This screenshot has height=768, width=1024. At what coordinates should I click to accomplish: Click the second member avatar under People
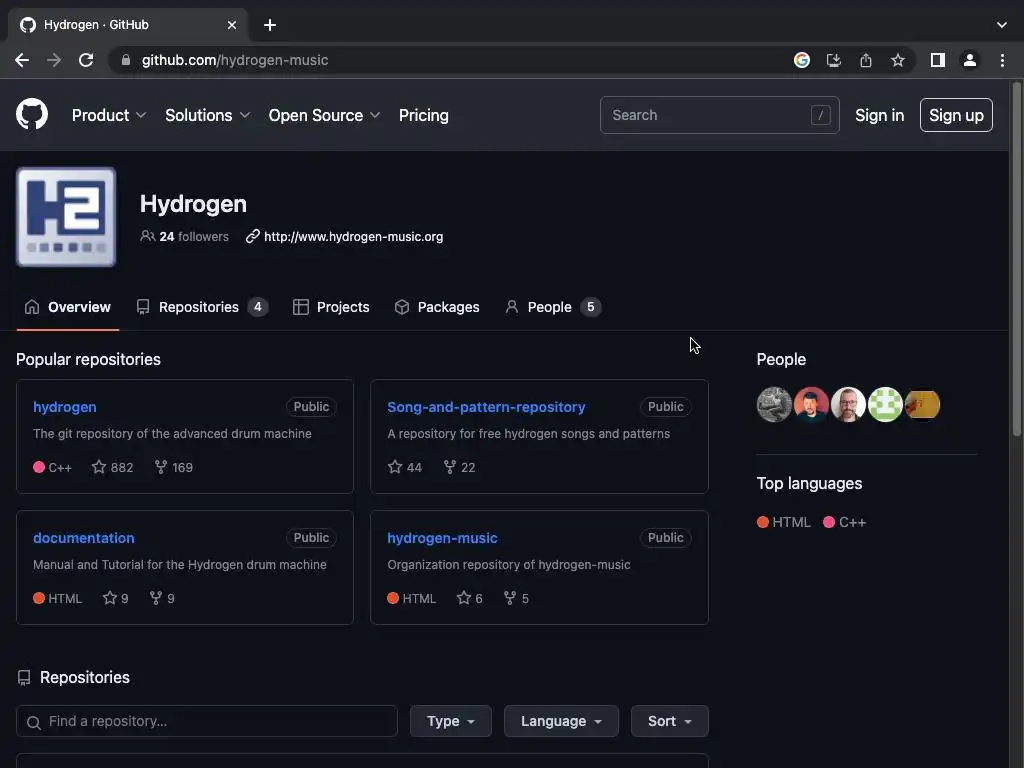[811, 404]
